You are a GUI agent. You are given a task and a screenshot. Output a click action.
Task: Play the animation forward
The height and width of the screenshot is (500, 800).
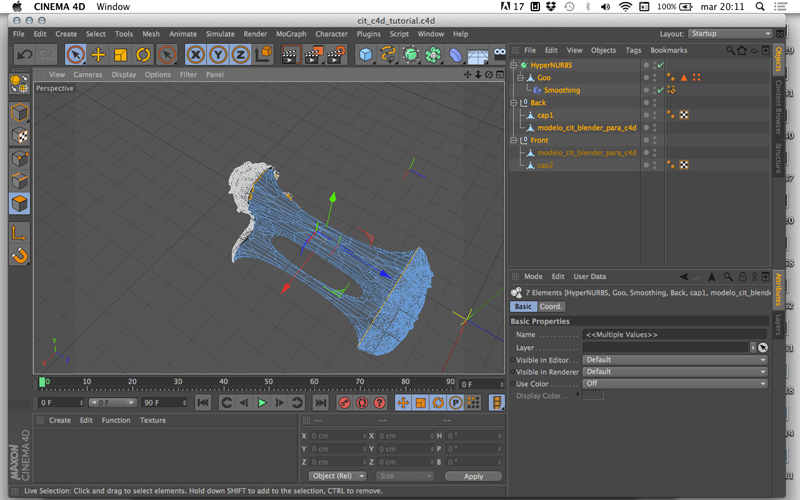(262, 403)
